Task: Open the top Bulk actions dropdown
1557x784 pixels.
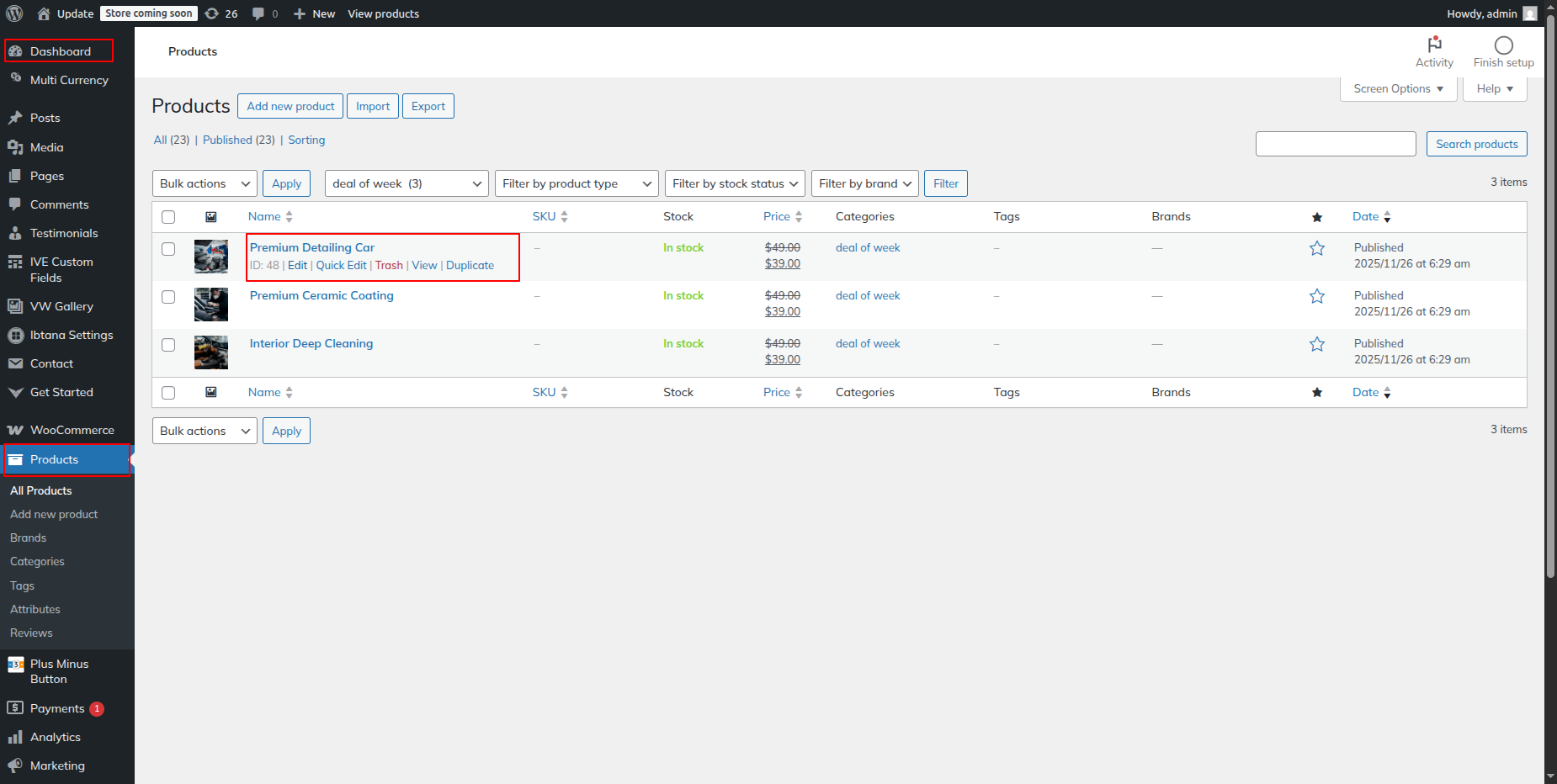Action: tap(205, 183)
